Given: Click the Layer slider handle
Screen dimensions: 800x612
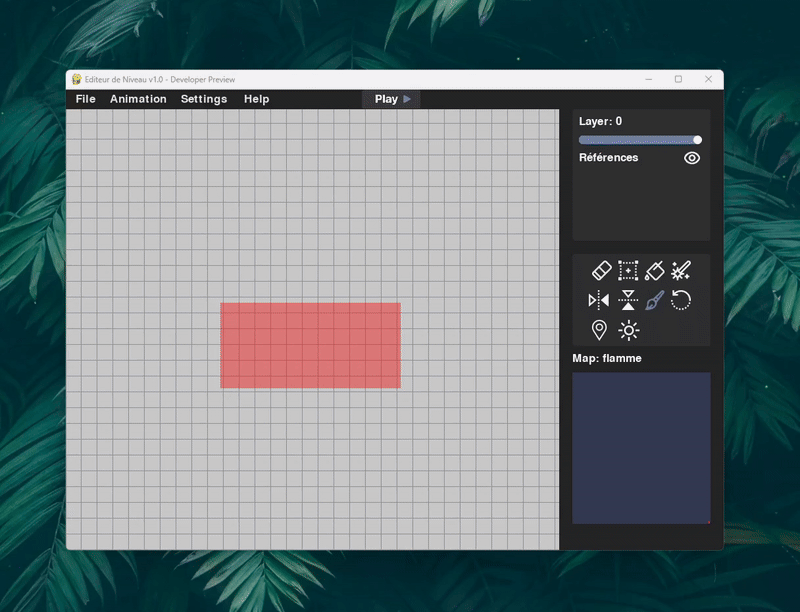Looking at the screenshot, I should click(x=697, y=140).
